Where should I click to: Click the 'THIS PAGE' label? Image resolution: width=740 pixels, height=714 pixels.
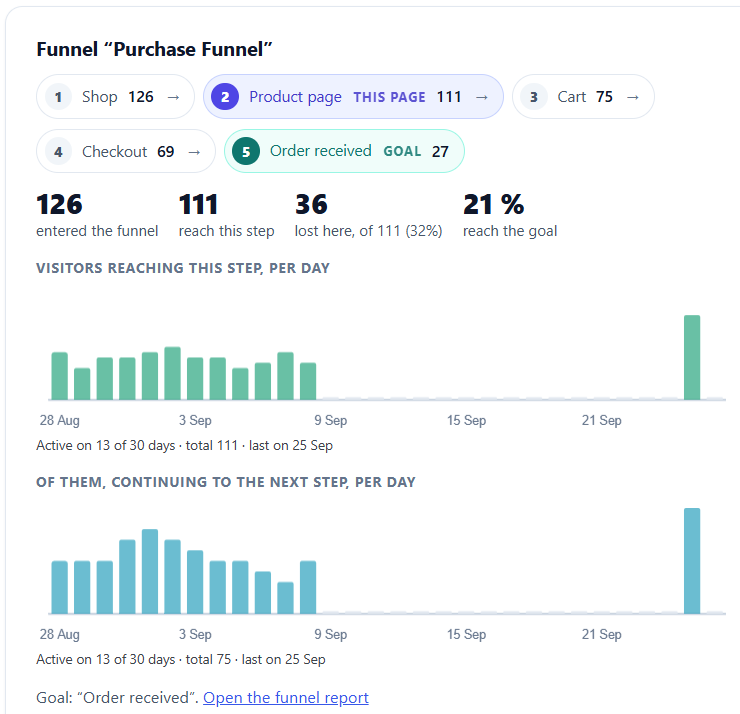pyautogui.click(x=389, y=97)
